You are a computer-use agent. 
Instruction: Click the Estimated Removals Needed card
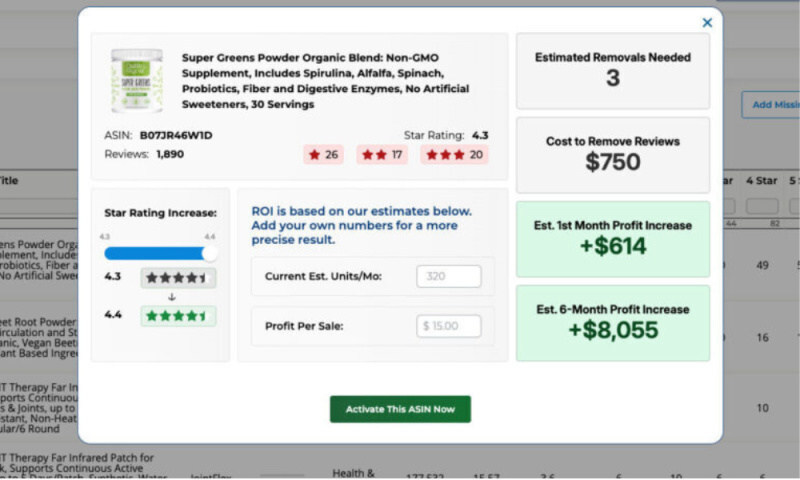[x=612, y=70]
